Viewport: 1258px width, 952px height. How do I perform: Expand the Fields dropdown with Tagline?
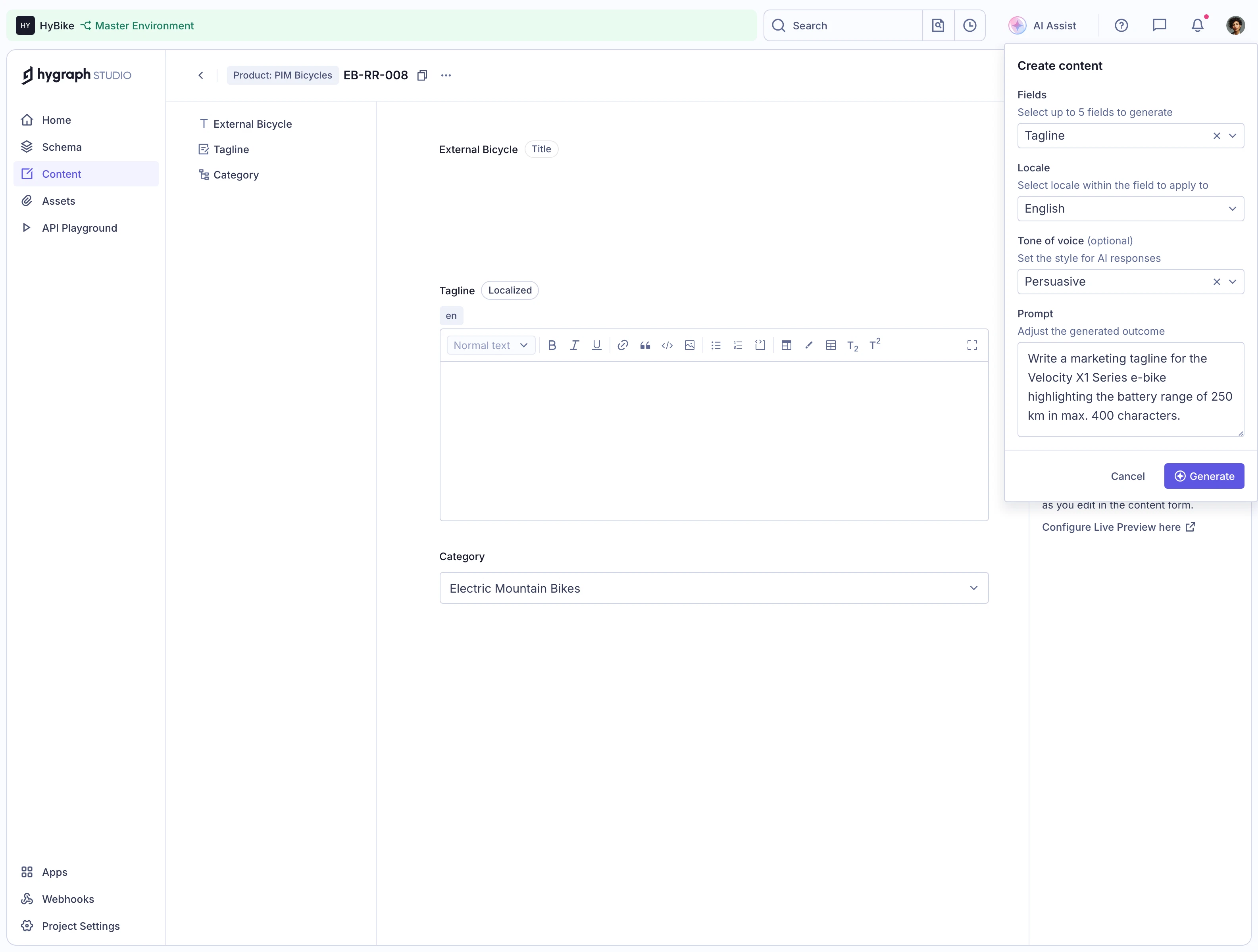pos(1233,136)
